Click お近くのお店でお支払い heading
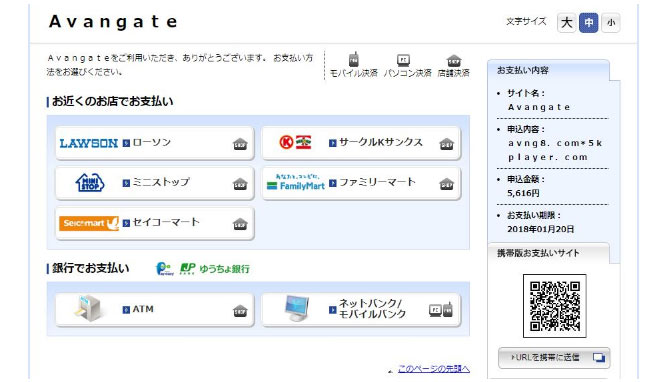Screen dimensions: 671x382 pos(113,101)
